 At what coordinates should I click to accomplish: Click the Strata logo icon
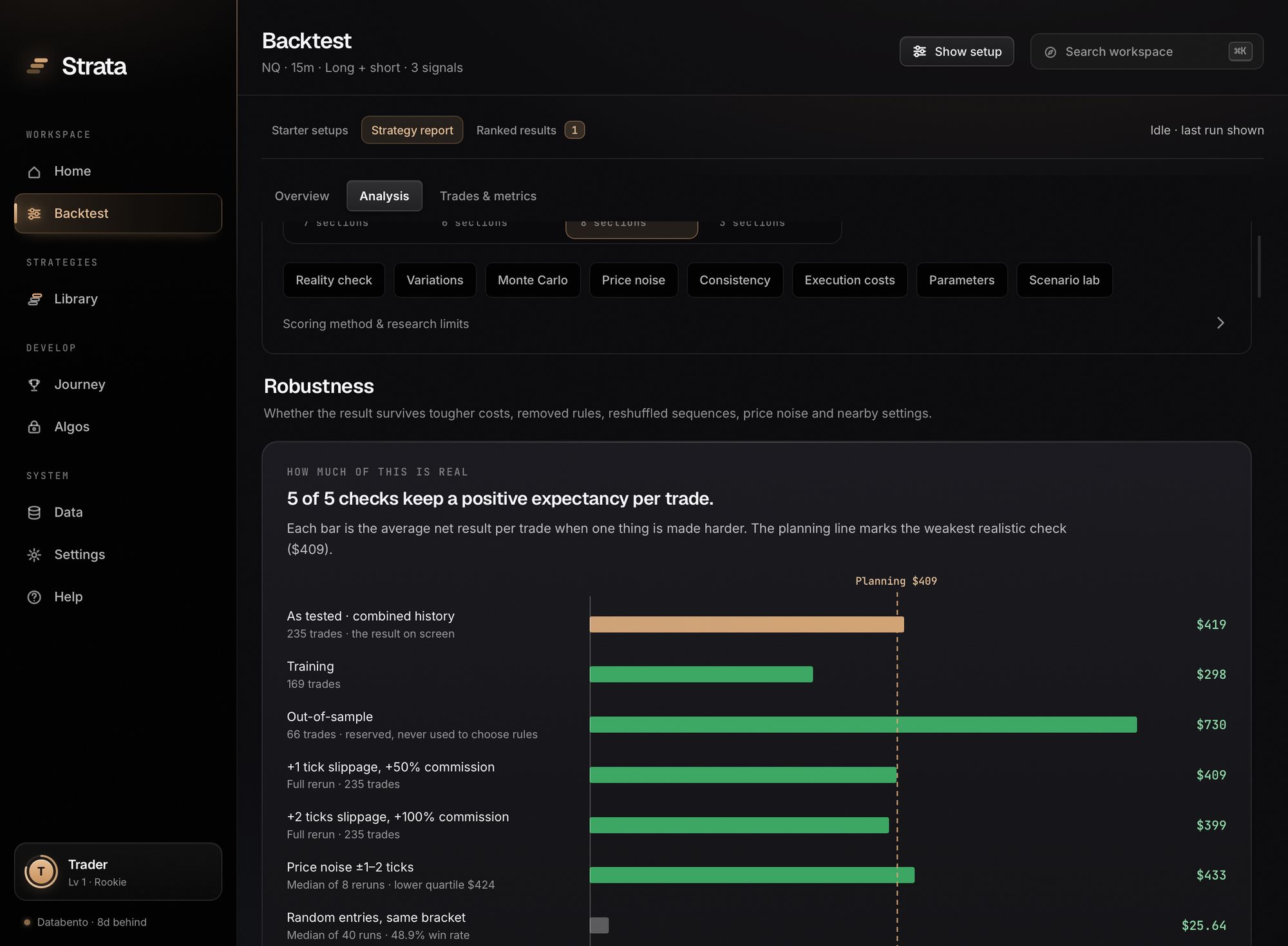37,66
